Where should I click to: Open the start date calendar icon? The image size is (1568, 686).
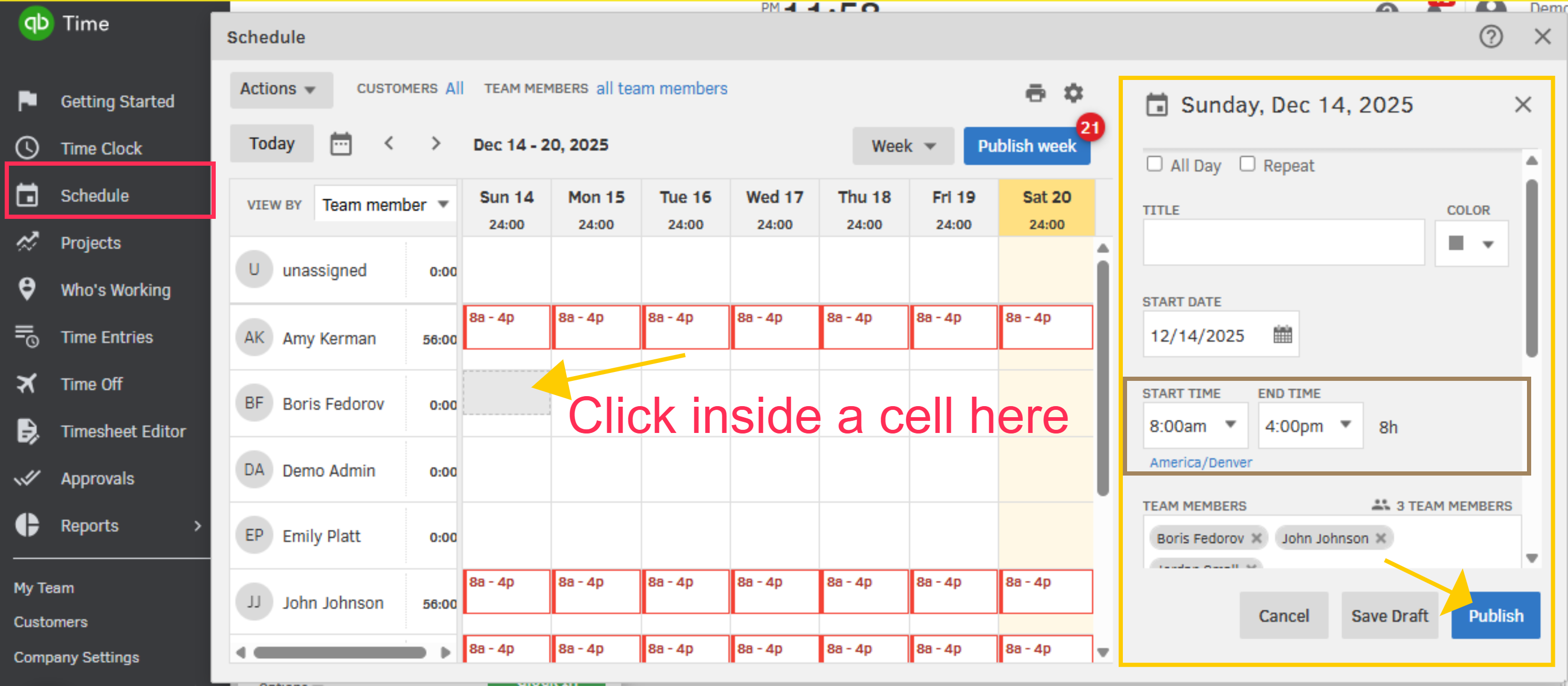[x=1282, y=334]
